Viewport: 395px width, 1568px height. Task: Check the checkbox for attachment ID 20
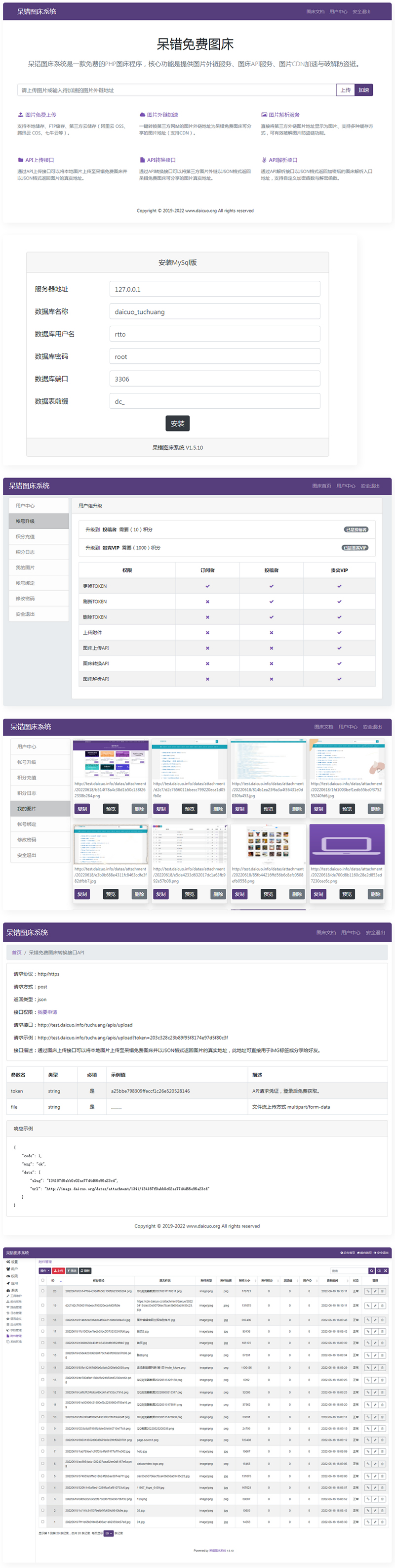(x=42, y=1291)
